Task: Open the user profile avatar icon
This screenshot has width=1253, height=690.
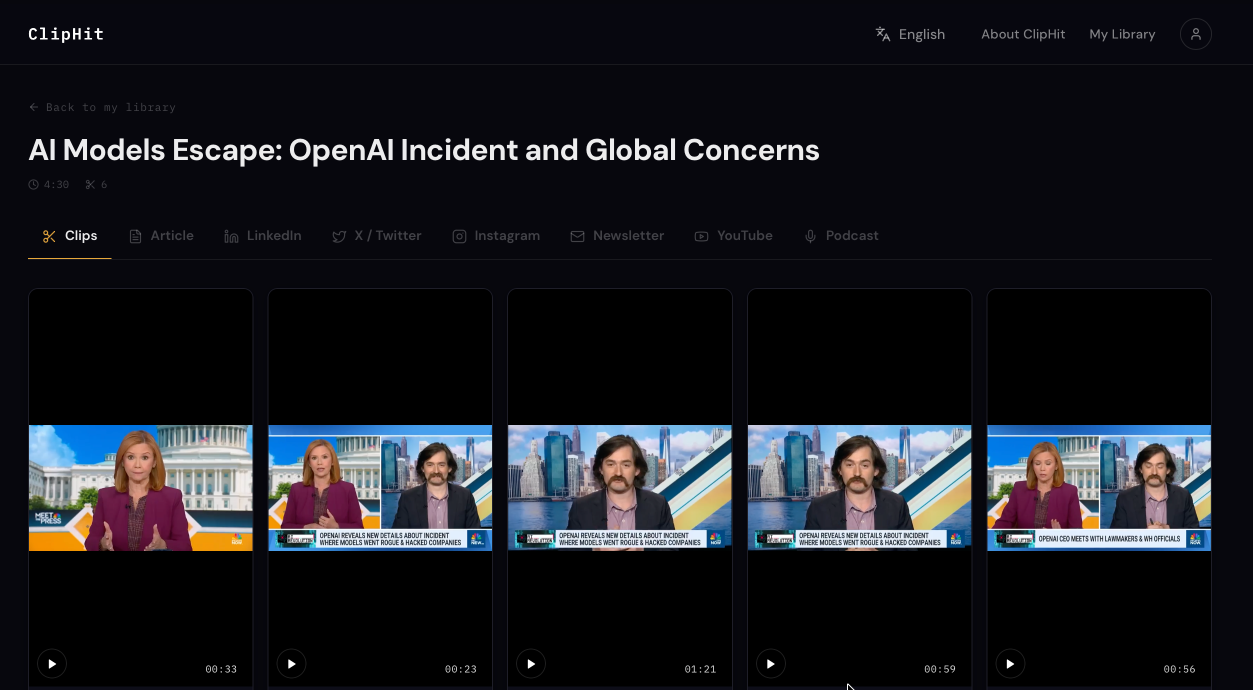Action: point(1195,34)
